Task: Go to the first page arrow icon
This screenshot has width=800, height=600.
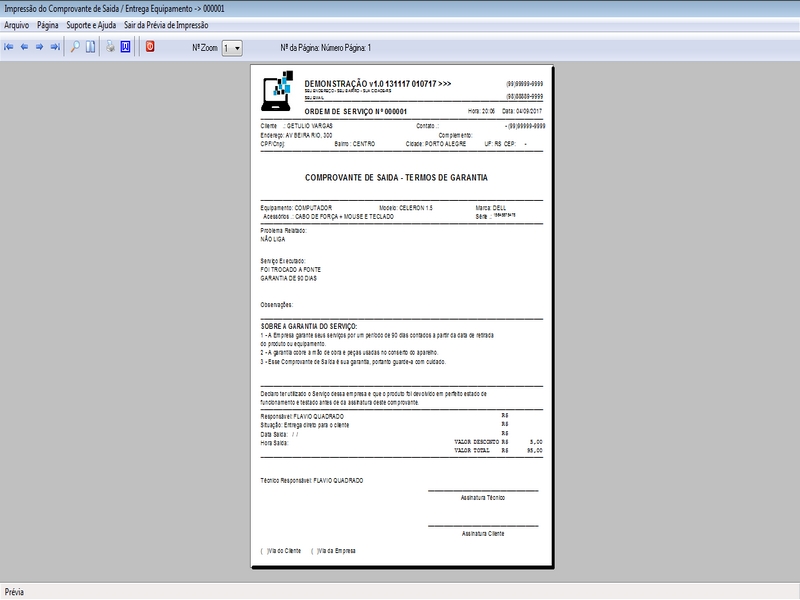Action: (9, 47)
